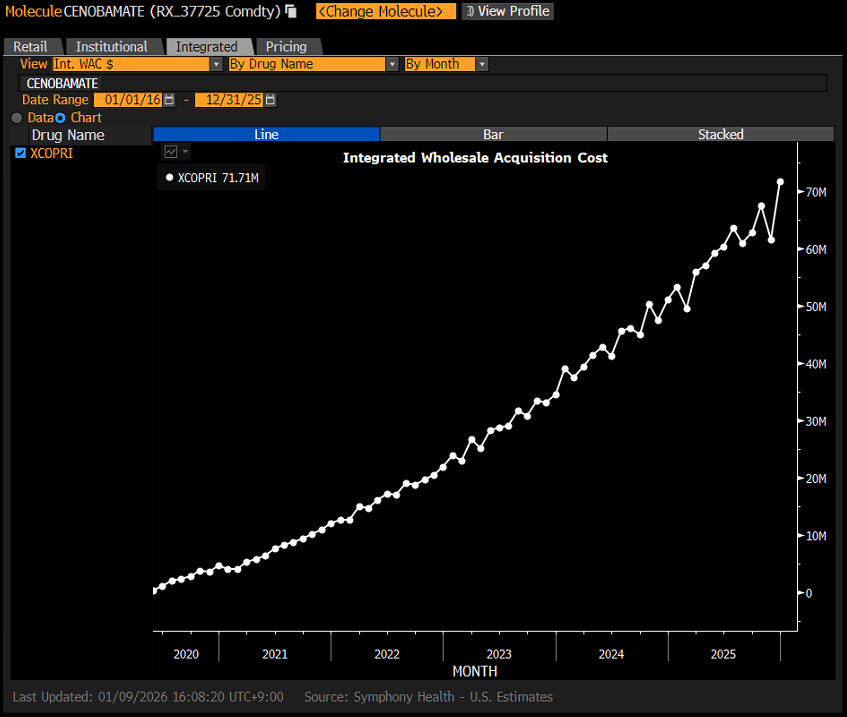The height and width of the screenshot is (717, 847).
Task: Open calendar picker for start date 01/01/16
Action: tap(169, 100)
